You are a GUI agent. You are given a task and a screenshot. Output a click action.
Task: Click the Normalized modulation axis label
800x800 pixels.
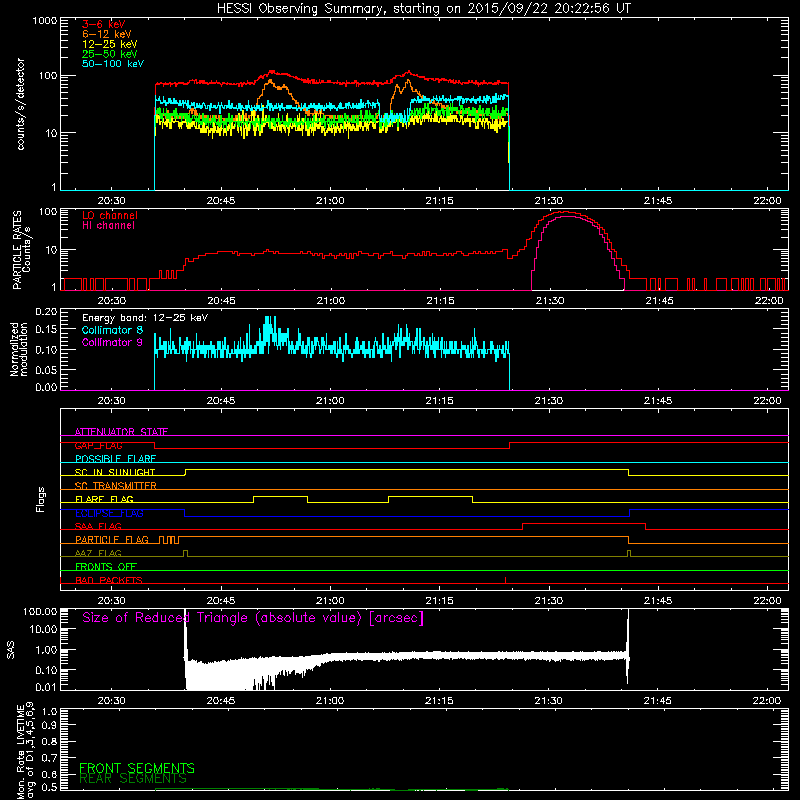tap(19, 349)
